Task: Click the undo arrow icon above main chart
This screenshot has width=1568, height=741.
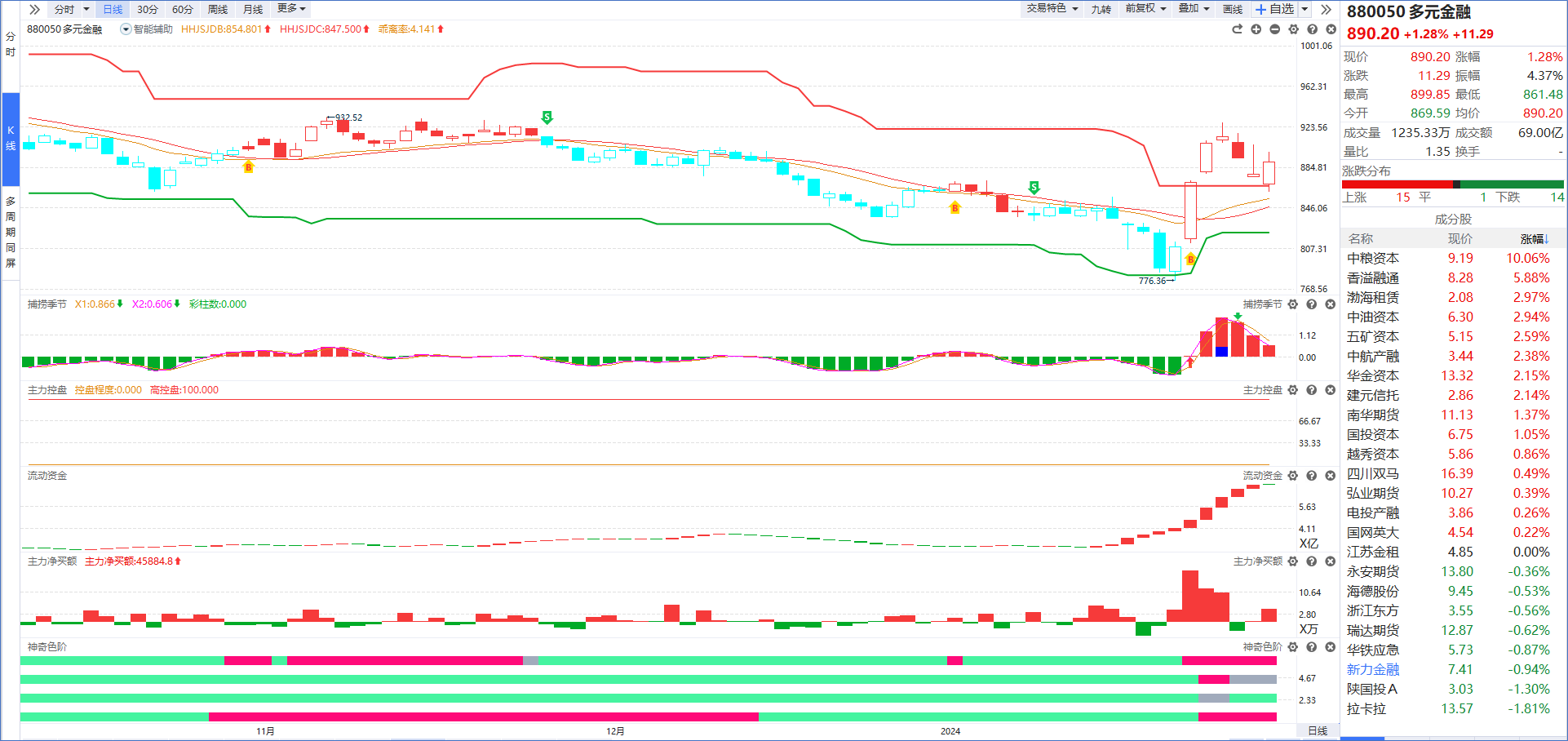Action: (x=1237, y=29)
